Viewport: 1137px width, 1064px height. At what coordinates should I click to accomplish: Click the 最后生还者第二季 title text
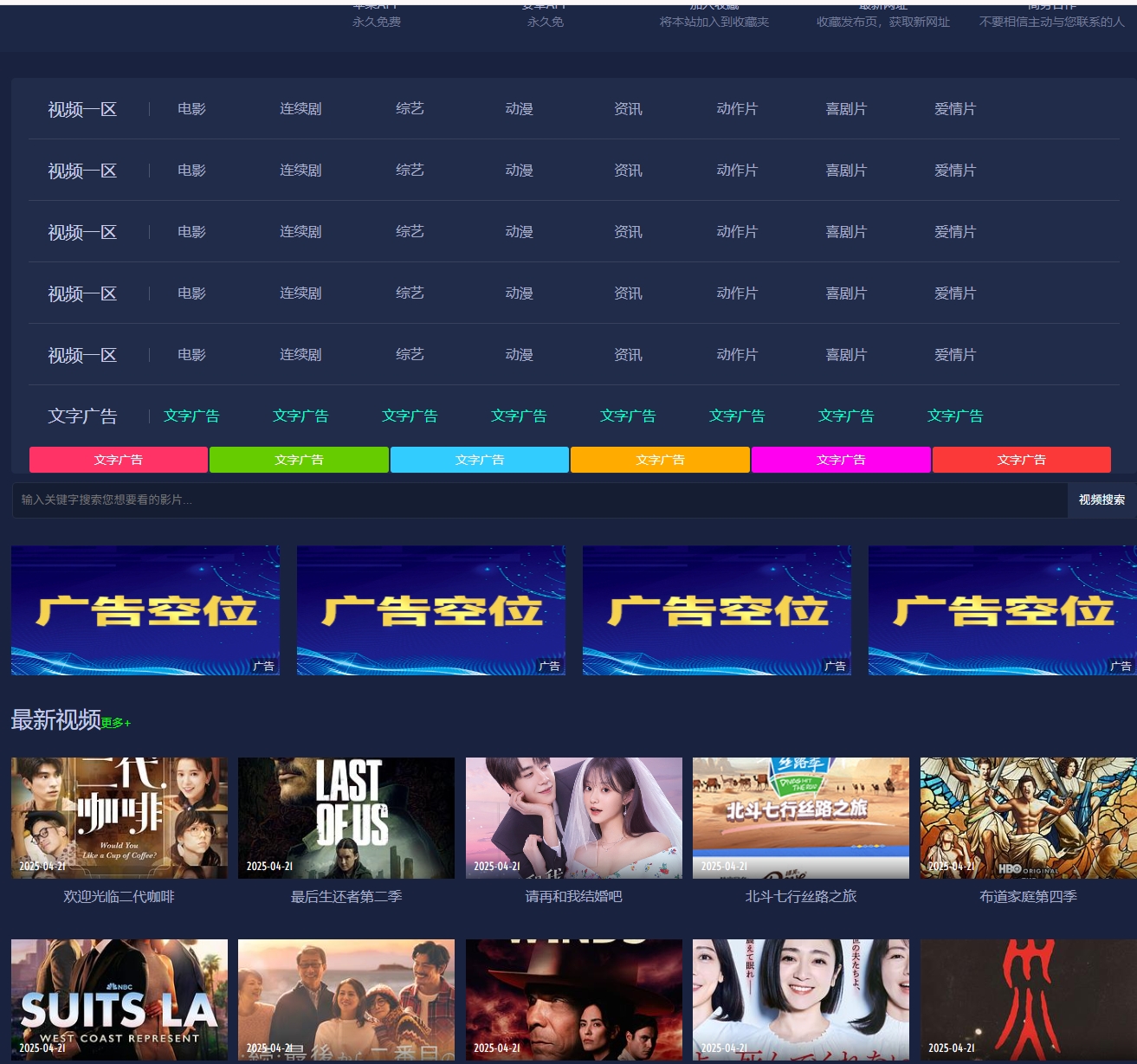[x=346, y=897]
